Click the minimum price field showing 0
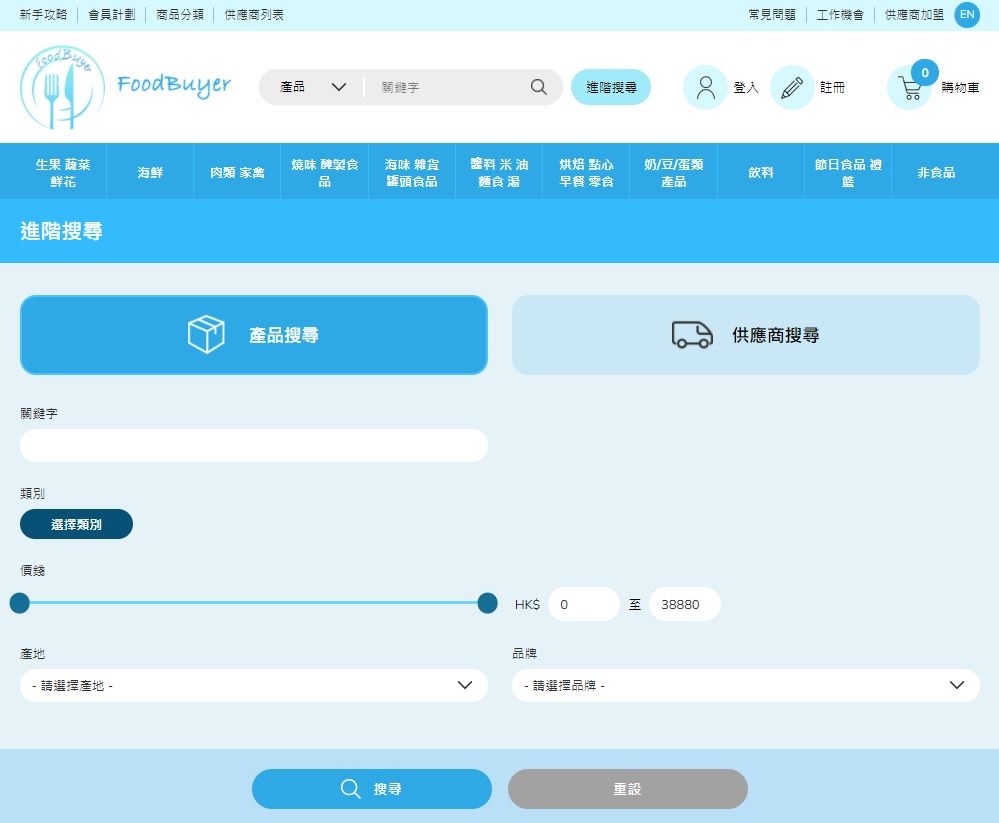The height and width of the screenshot is (823, 999). pyautogui.click(x=584, y=604)
